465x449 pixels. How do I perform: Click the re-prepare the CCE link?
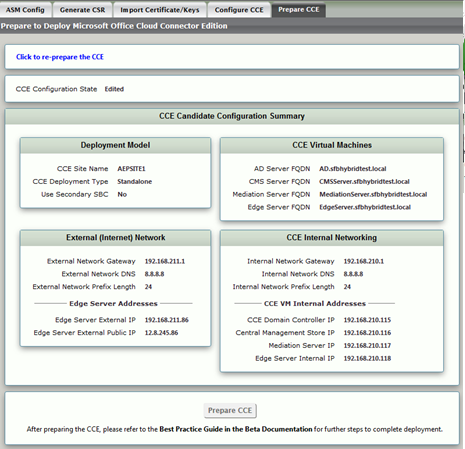tap(60, 57)
